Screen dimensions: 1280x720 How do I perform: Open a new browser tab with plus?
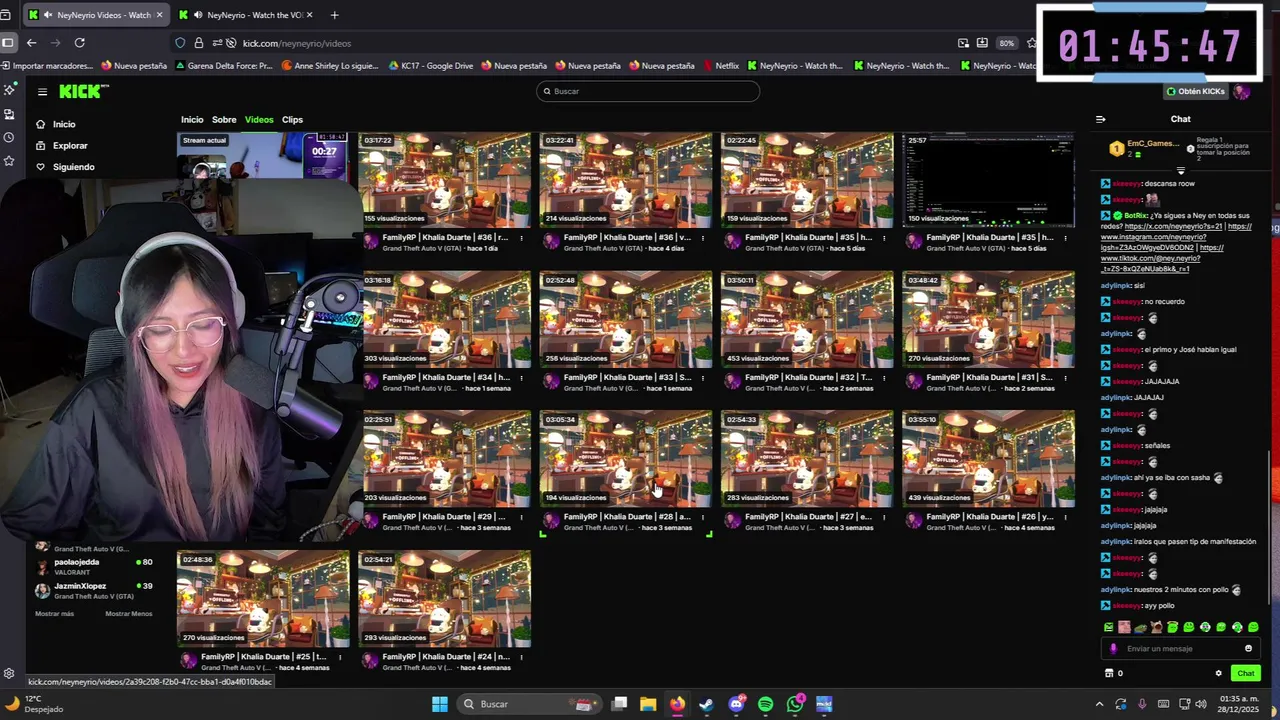[x=334, y=15]
